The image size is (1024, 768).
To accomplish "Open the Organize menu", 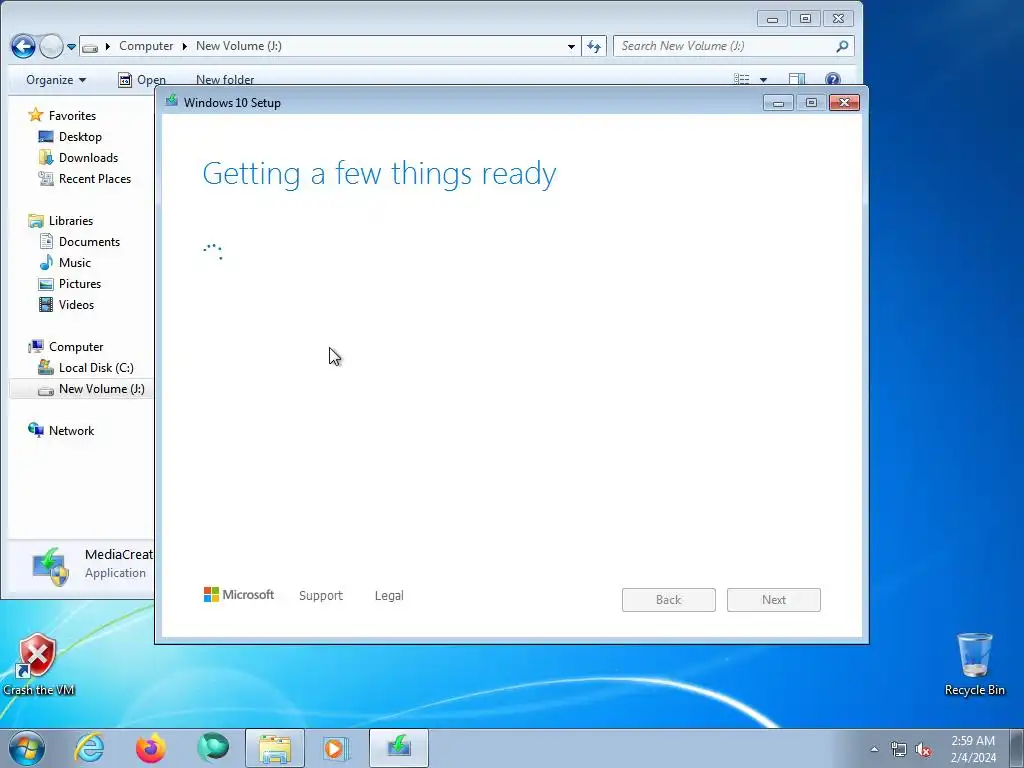I will pos(56,80).
